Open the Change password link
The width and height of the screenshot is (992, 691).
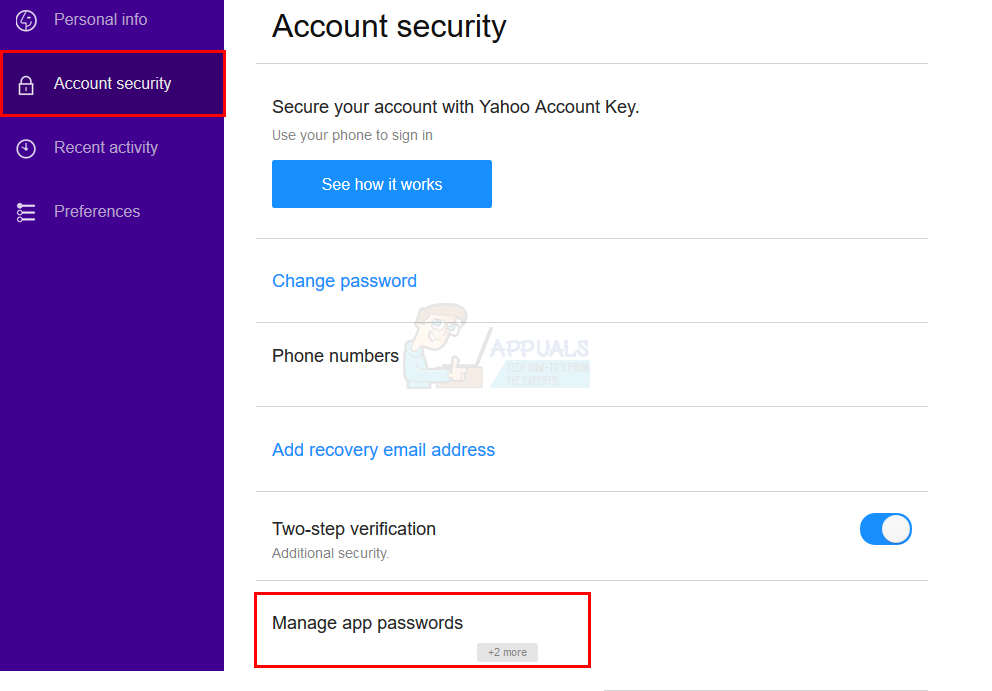tap(344, 281)
